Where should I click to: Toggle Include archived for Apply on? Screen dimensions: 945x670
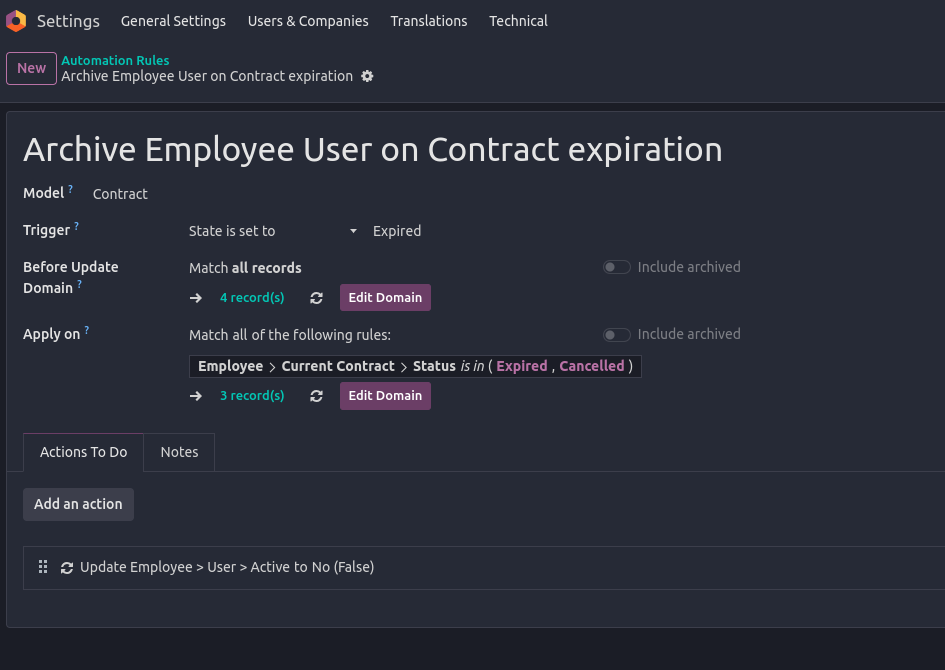pos(616,334)
